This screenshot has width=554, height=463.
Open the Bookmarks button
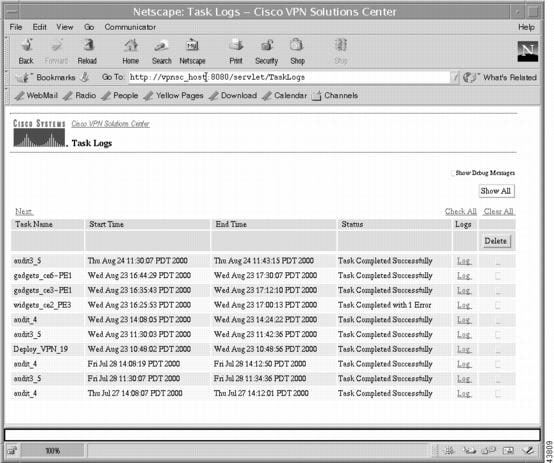(47, 77)
